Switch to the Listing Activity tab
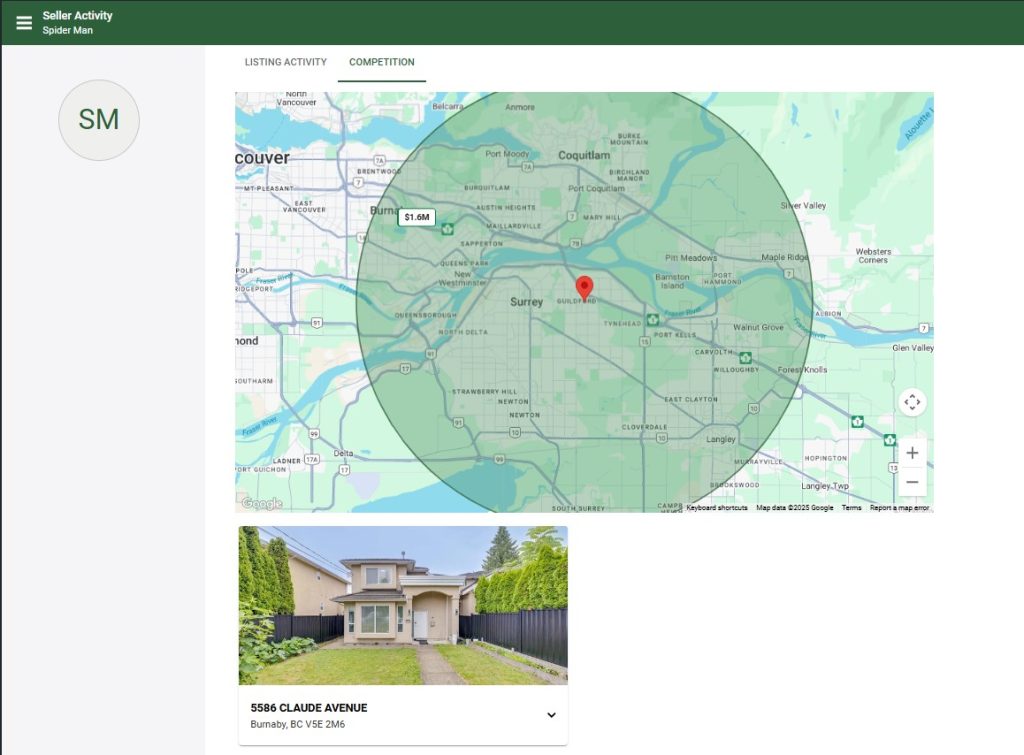This screenshot has width=1024, height=755. pyautogui.click(x=285, y=62)
